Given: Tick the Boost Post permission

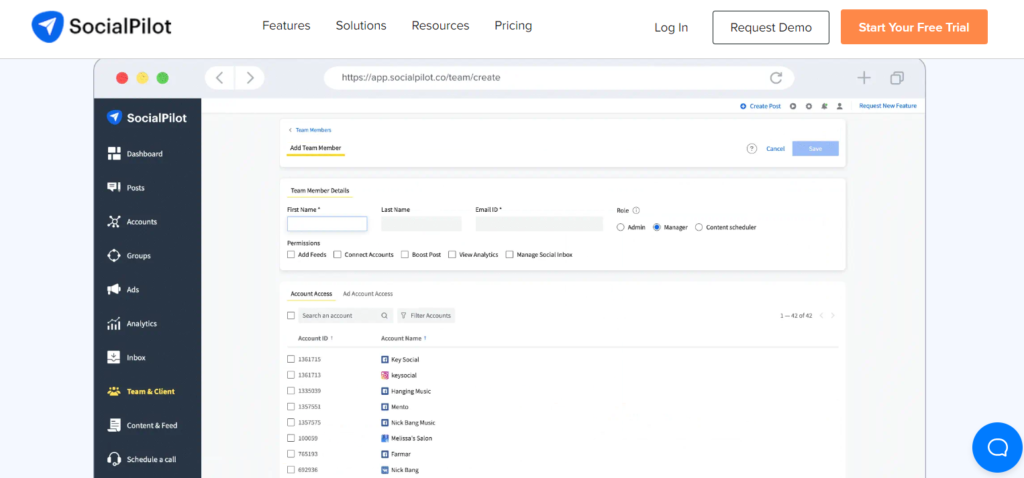Looking at the screenshot, I should pos(405,255).
